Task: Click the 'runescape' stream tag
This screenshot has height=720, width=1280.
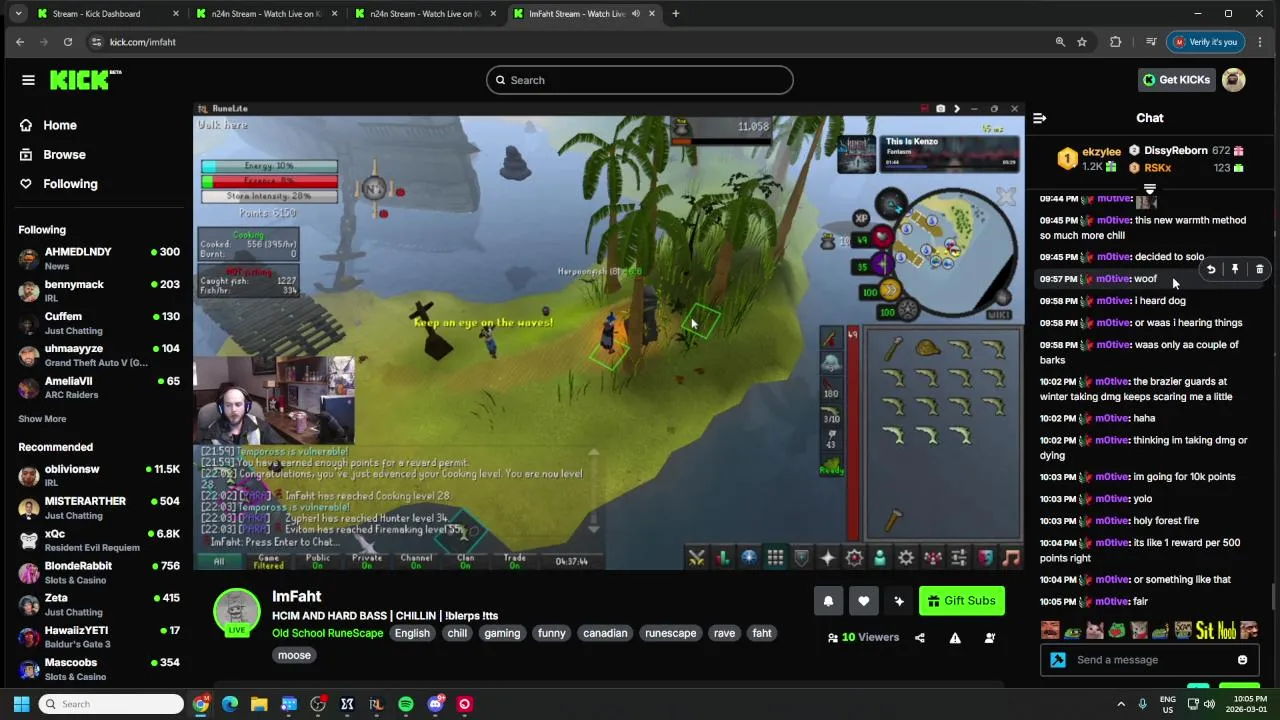Action: tap(670, 633)
